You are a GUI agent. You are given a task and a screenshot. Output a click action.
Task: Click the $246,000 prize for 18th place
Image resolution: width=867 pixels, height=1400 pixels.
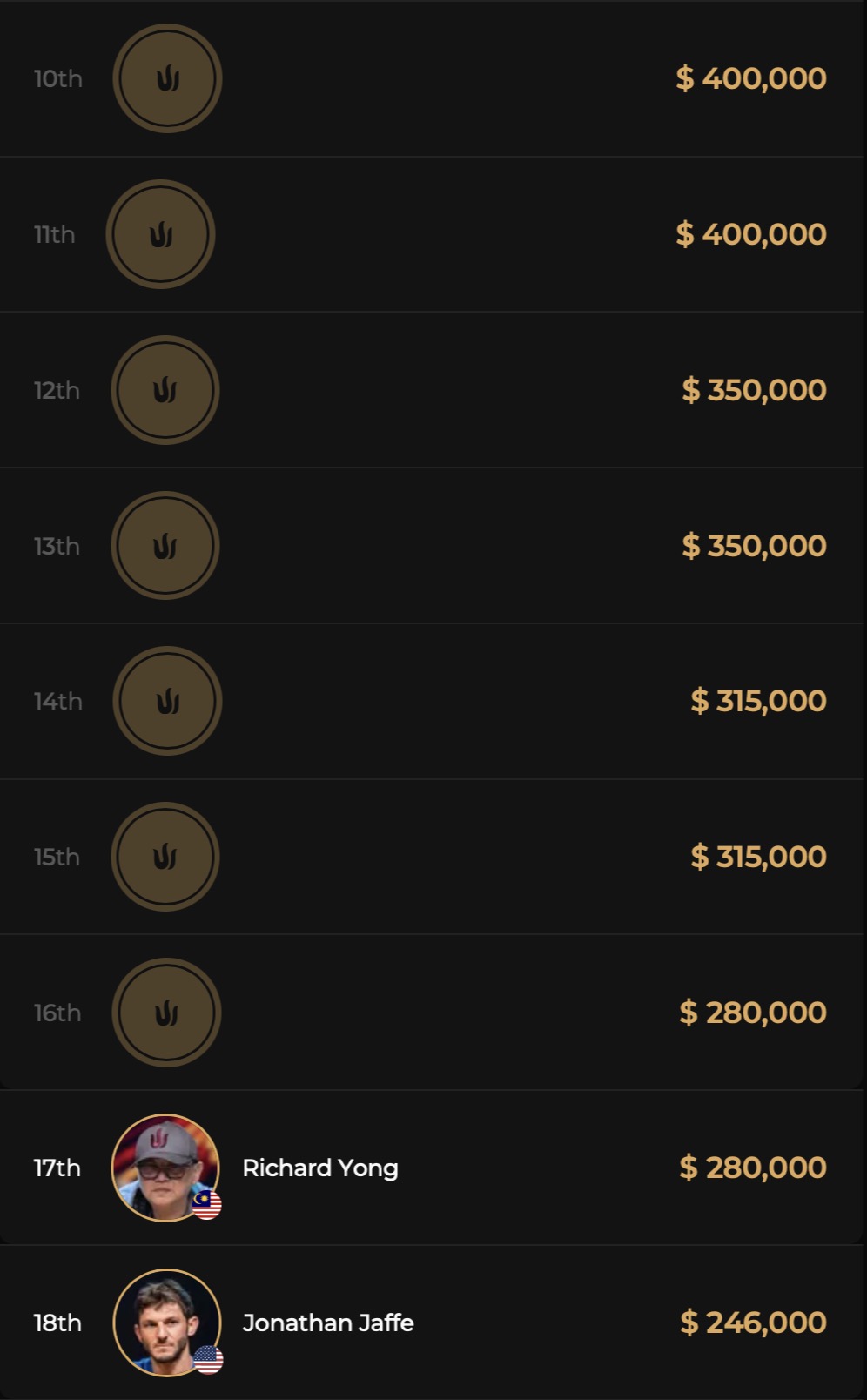(753, 1323)
